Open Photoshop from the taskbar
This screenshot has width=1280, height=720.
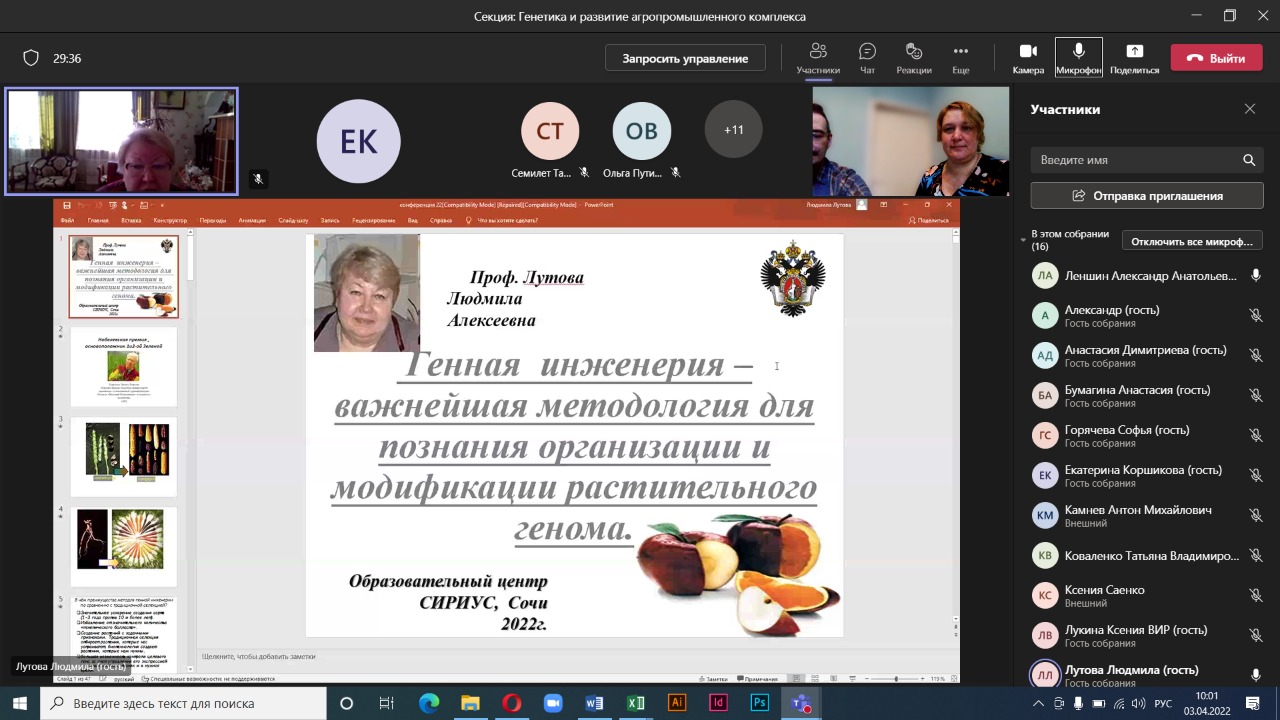(x=760, y=703)
